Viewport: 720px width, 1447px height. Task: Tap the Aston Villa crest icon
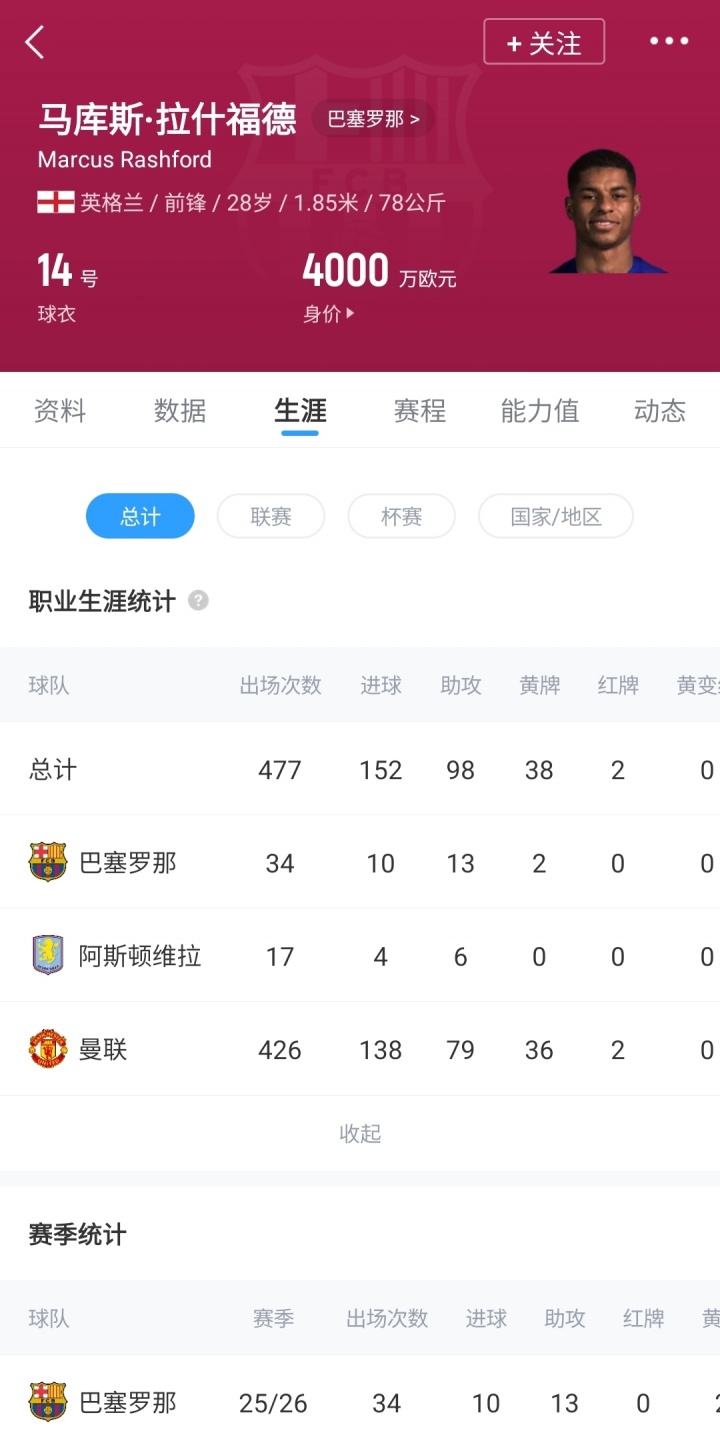[x=48, y=956]
